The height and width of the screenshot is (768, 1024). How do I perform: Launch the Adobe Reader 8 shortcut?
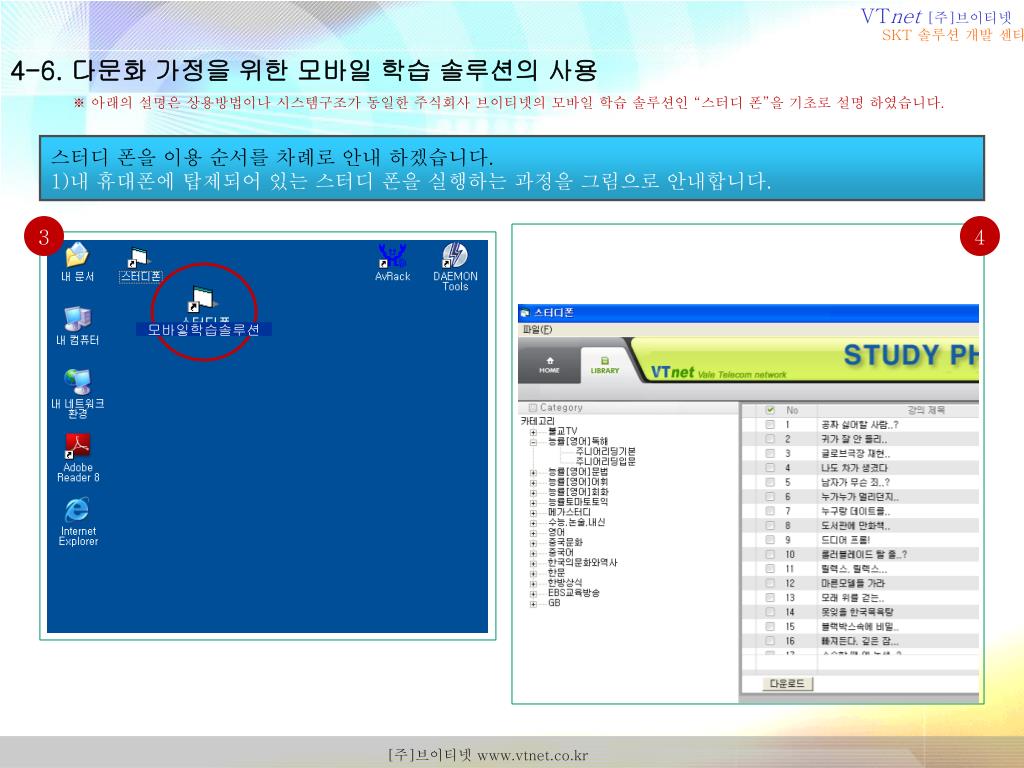click(78, 458)
